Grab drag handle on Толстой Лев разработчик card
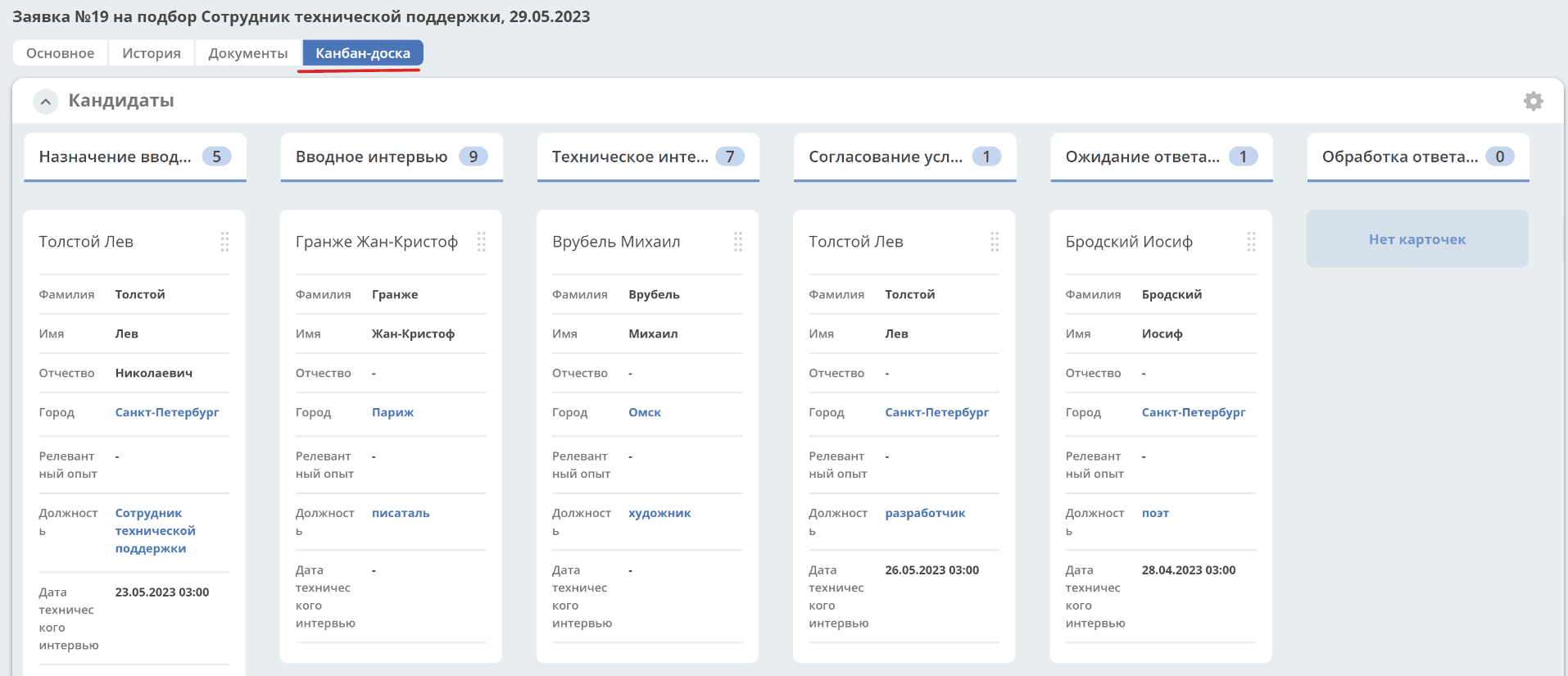Screen dimensions: 1568x676 click(x=995, y=241)
